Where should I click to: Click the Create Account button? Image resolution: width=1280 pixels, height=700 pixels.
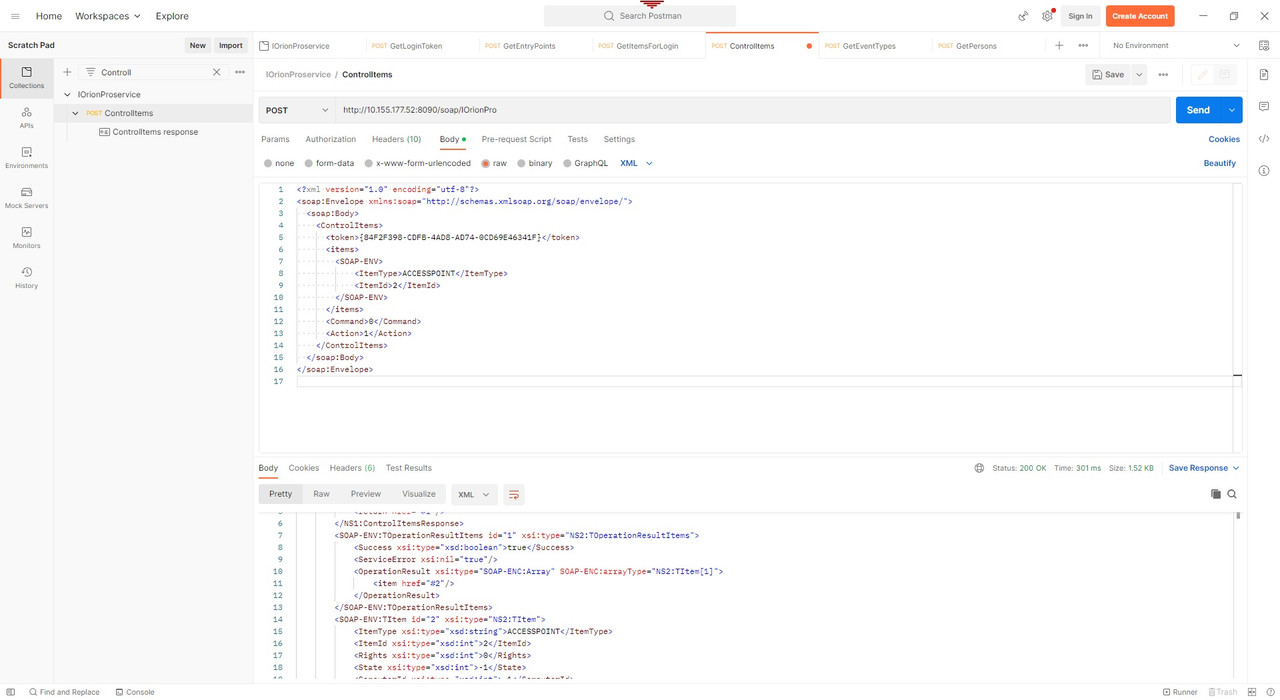click(x=1140, y=16)
